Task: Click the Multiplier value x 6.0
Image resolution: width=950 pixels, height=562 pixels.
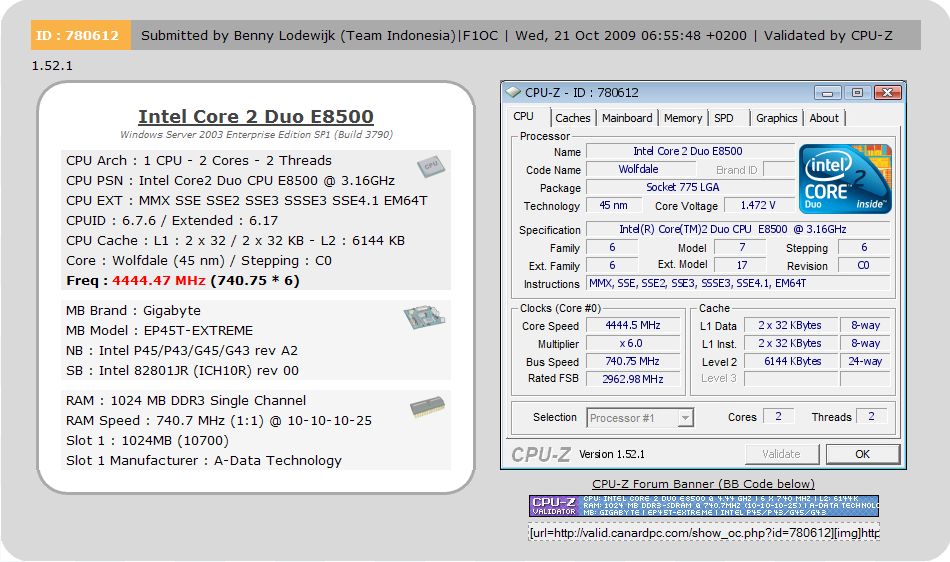Action: click(633, 343)
